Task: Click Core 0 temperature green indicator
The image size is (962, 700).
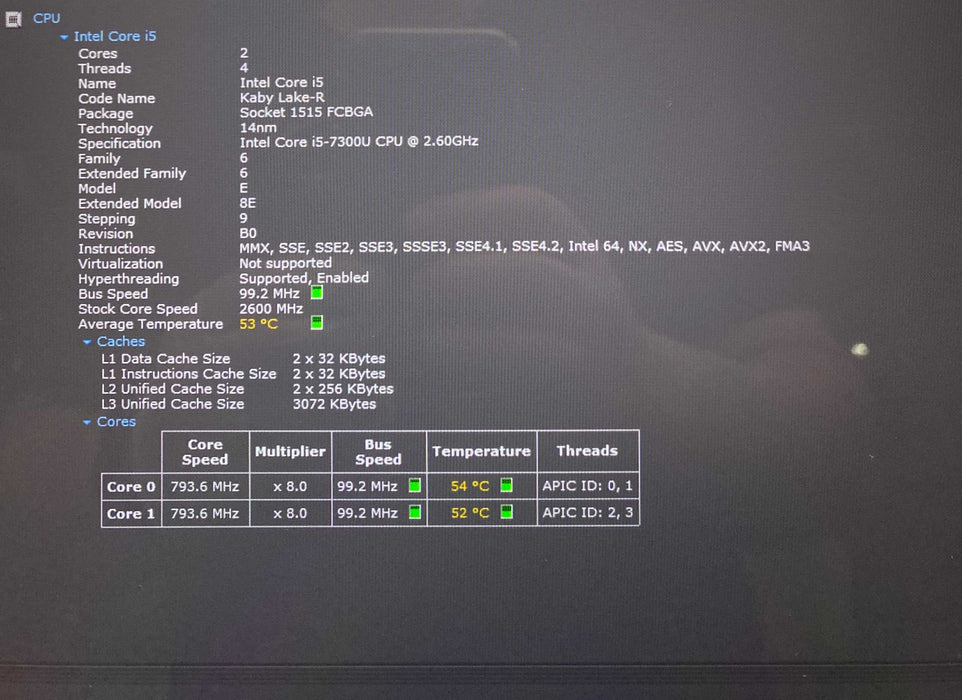Action: 506,486
